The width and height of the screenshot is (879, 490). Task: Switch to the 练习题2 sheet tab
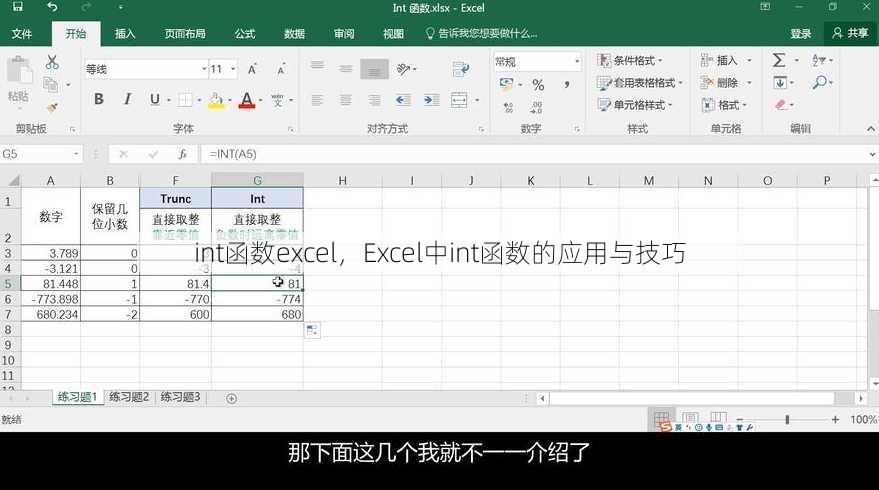pyautogui.click(x=129, y=397)
